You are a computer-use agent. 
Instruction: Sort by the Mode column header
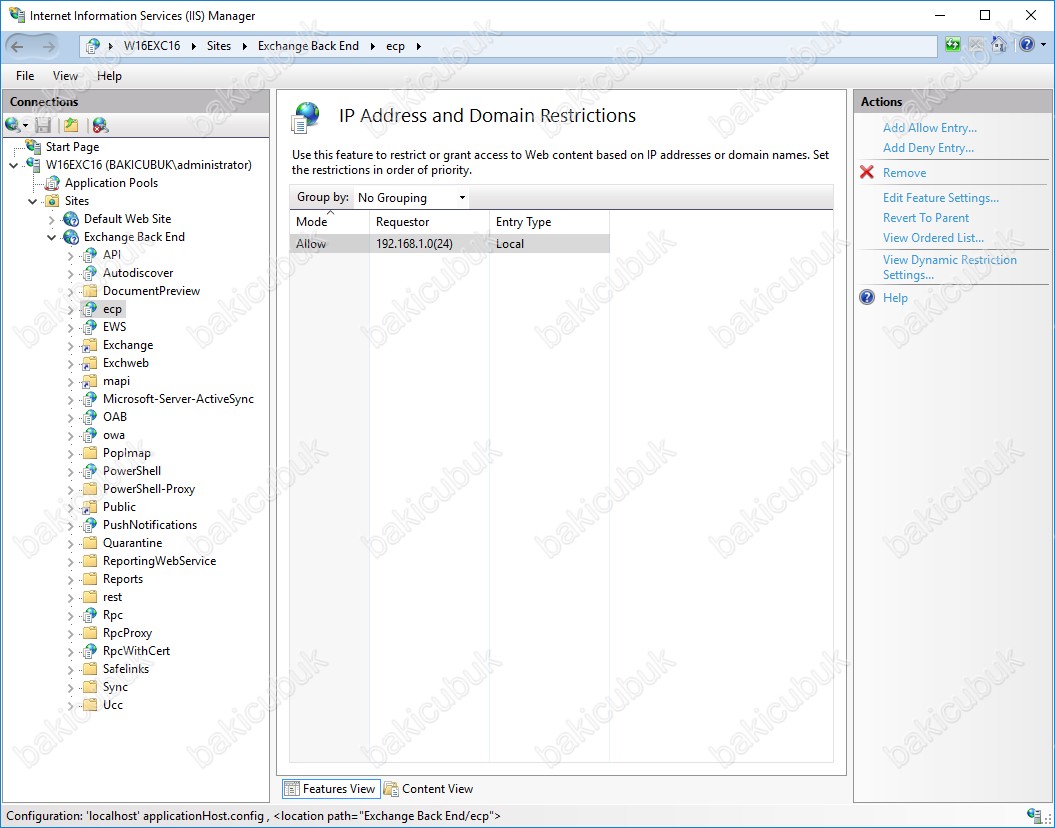[x=330, y=221]
